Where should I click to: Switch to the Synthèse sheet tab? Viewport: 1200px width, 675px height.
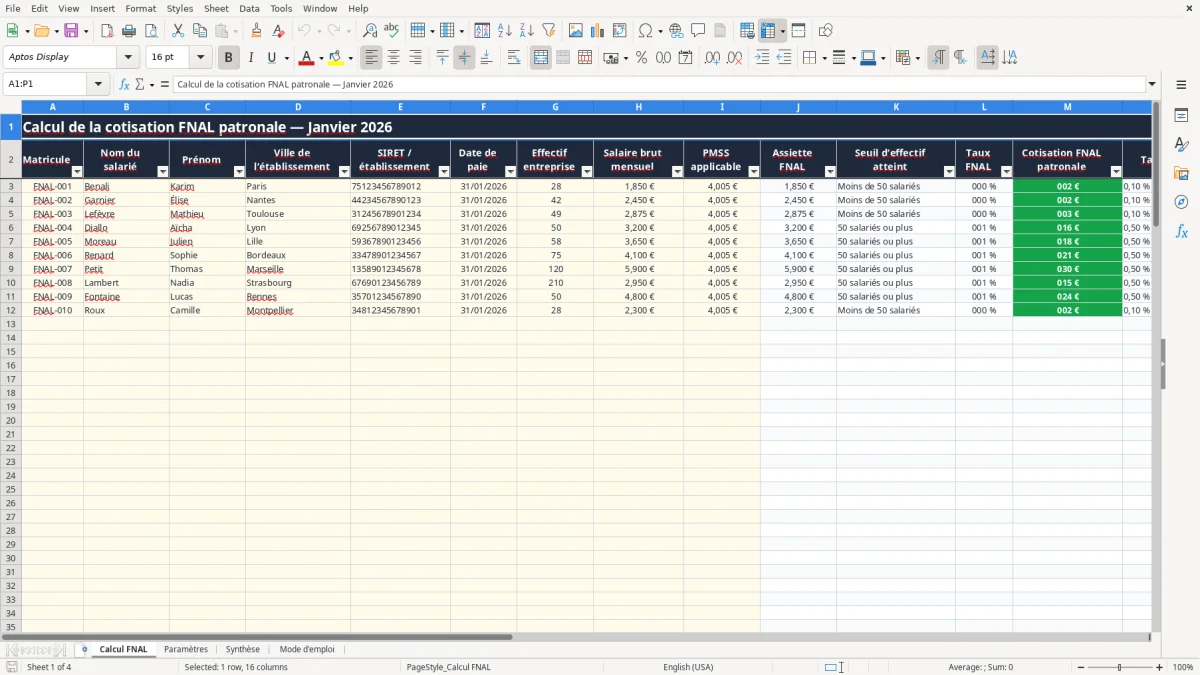click(x=243, y=649)
